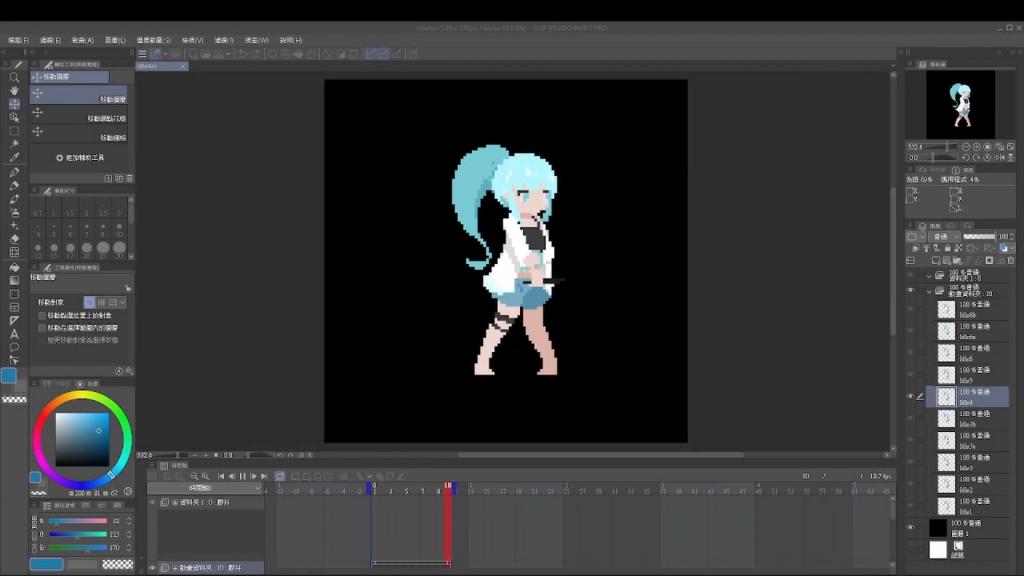Open the 動畫(A) menu
This screenshot has height=576, width=1024.
[x=83, y=40]
